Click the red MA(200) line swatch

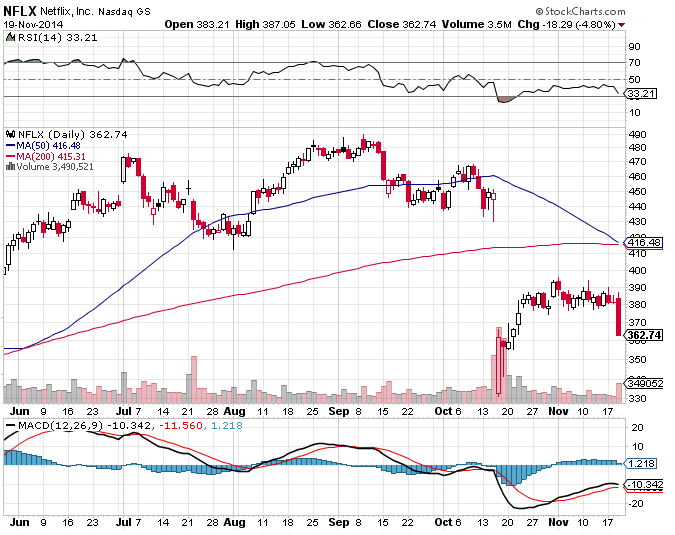pos(10,157)
